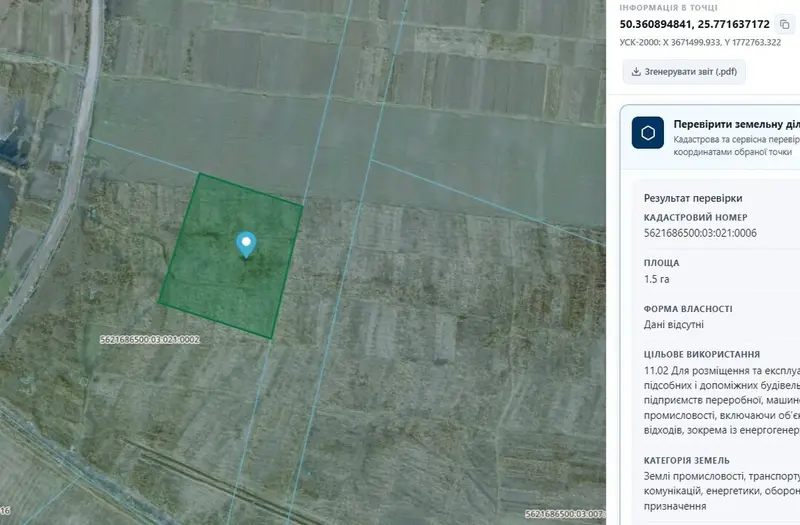Click map label 5621686500:03:021:0002

pyautogui.click(x=149, y=339)
